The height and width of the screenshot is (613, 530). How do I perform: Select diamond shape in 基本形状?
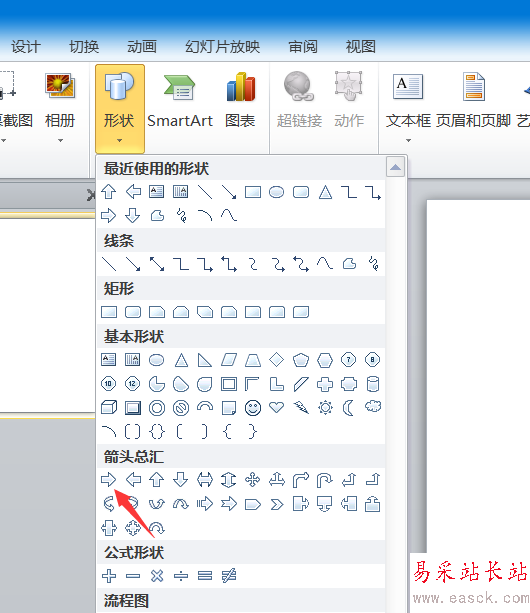277,360
